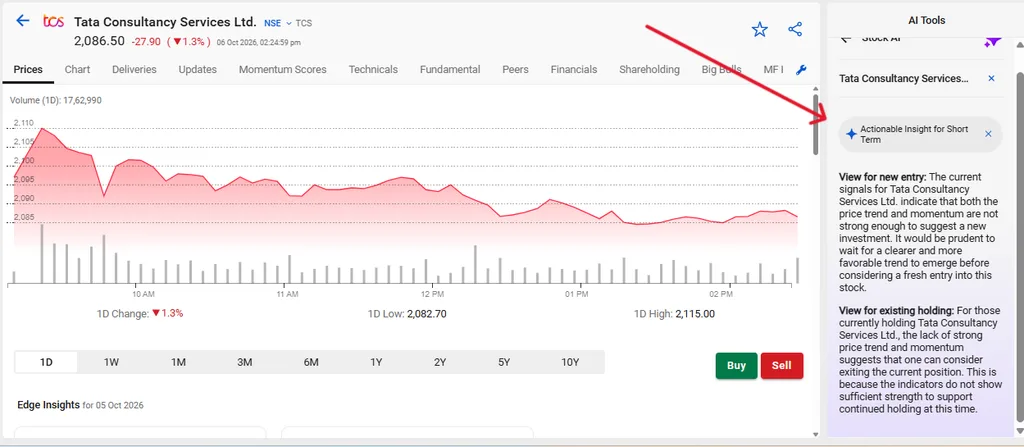Select the 2Y time range
The image size is (1024, 447).
click(x=440, y=362)
